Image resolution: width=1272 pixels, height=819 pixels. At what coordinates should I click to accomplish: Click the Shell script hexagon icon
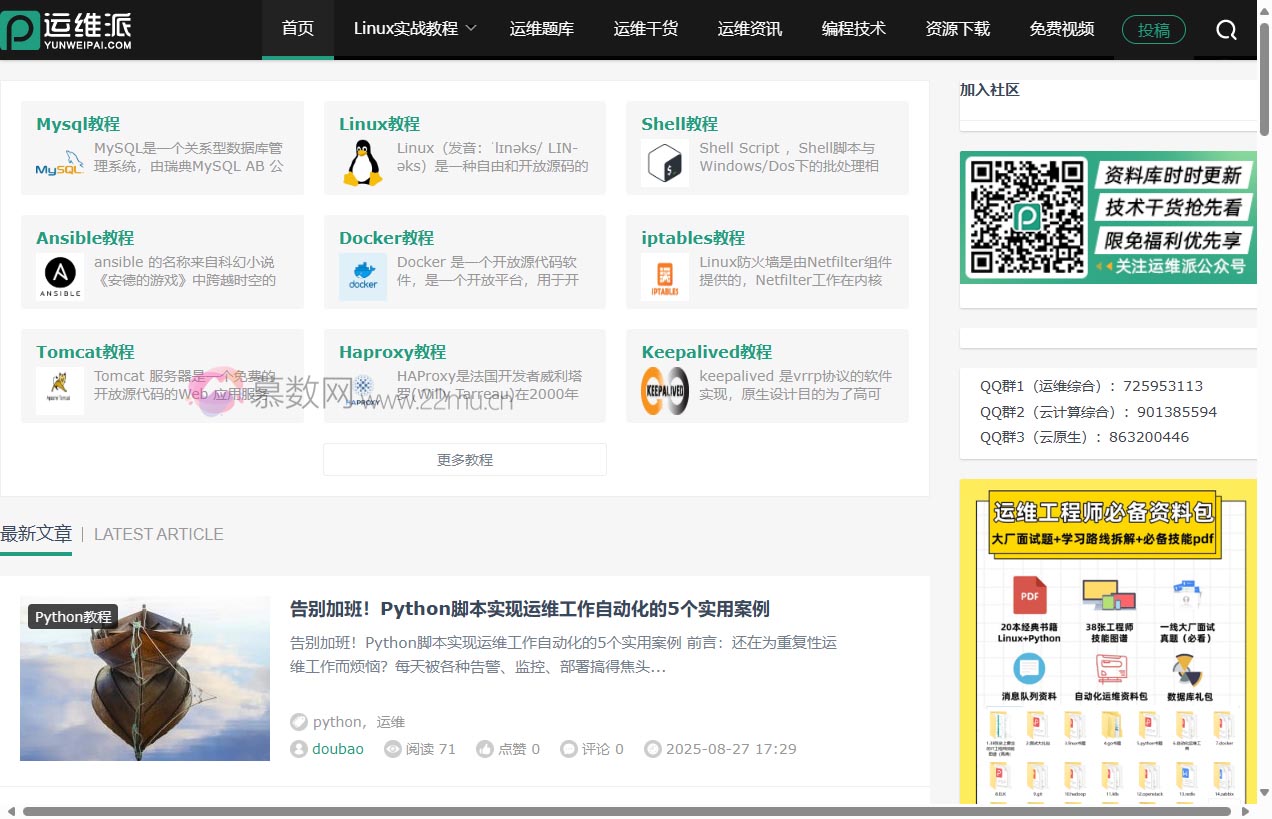(665, 163)
